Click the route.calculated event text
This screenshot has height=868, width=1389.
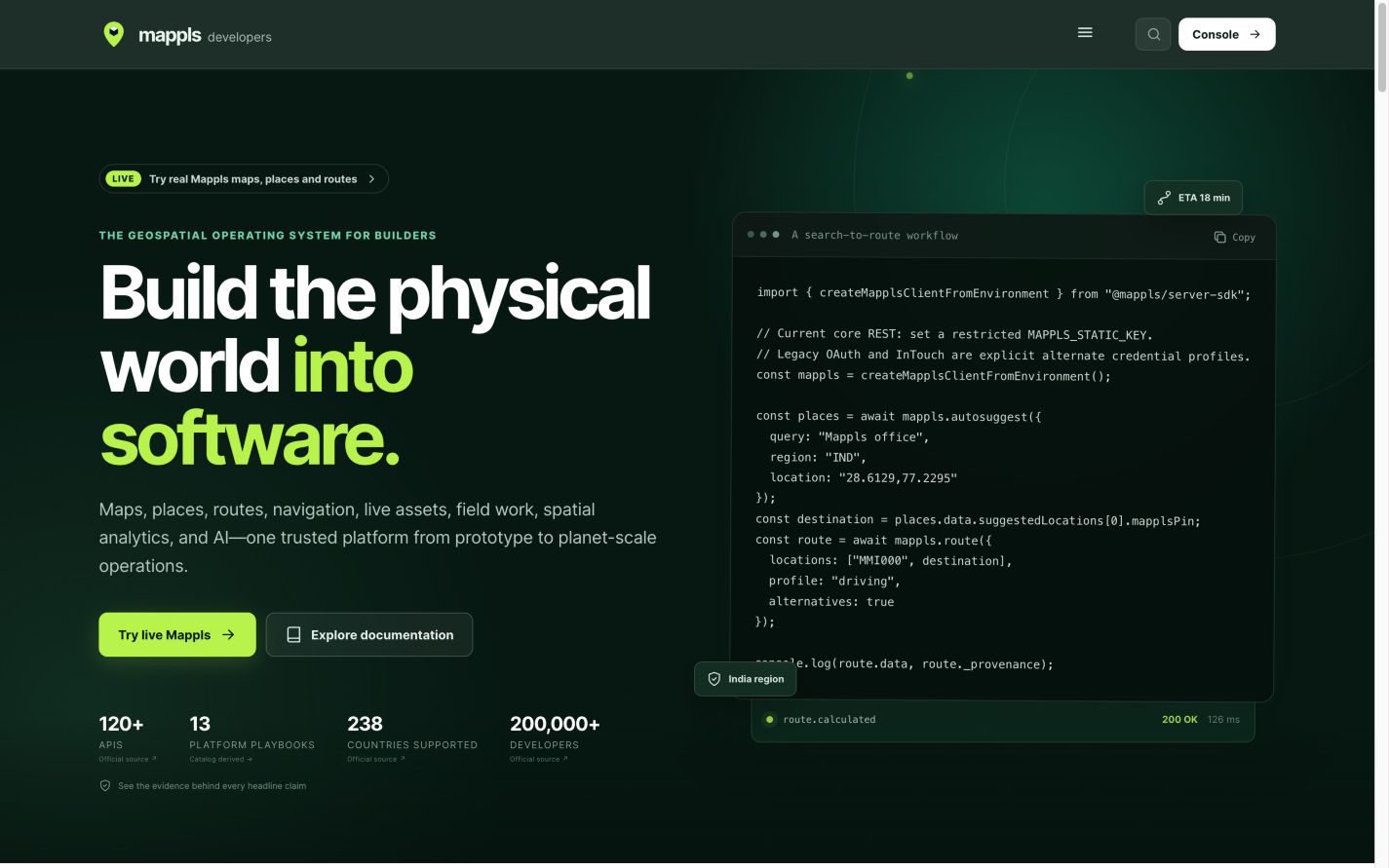(830, 720)
